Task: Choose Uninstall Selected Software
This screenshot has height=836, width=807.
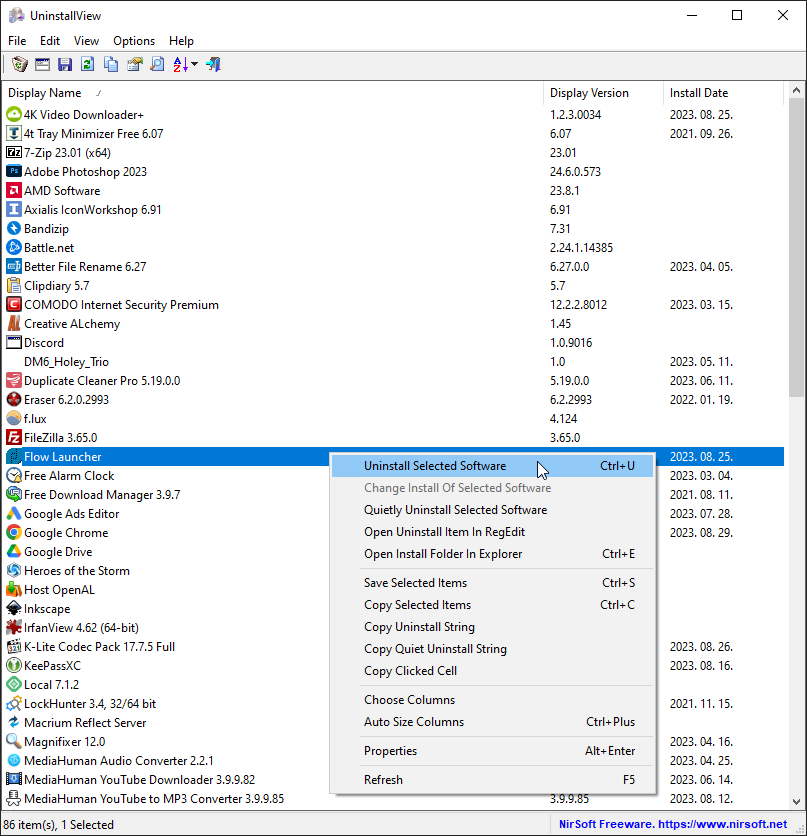Action: coord(492,466)
